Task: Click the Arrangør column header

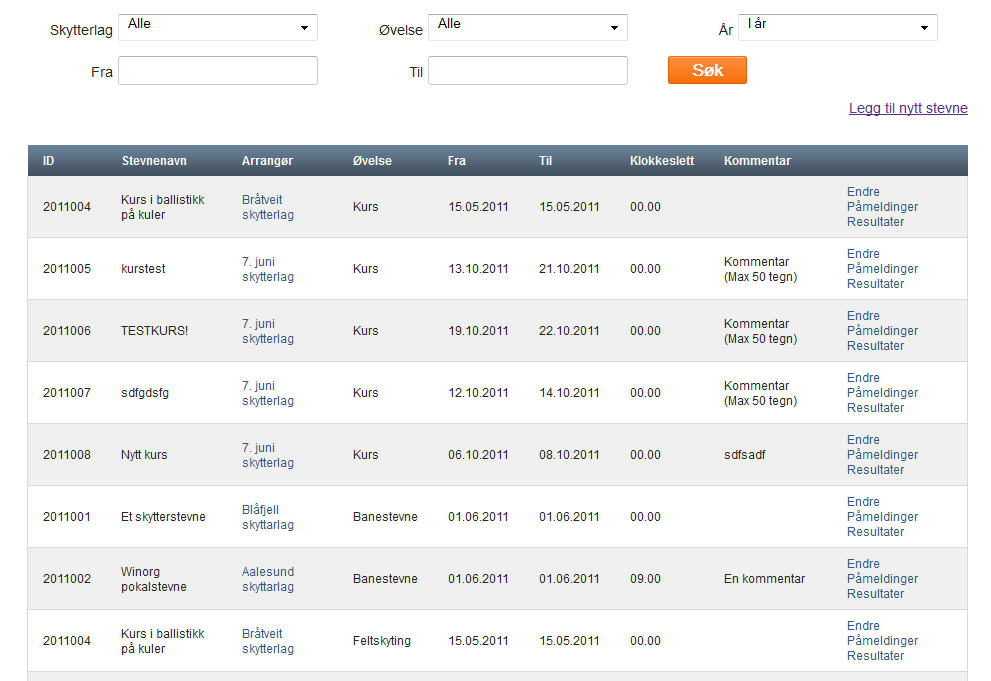Action: pos(267,161)
